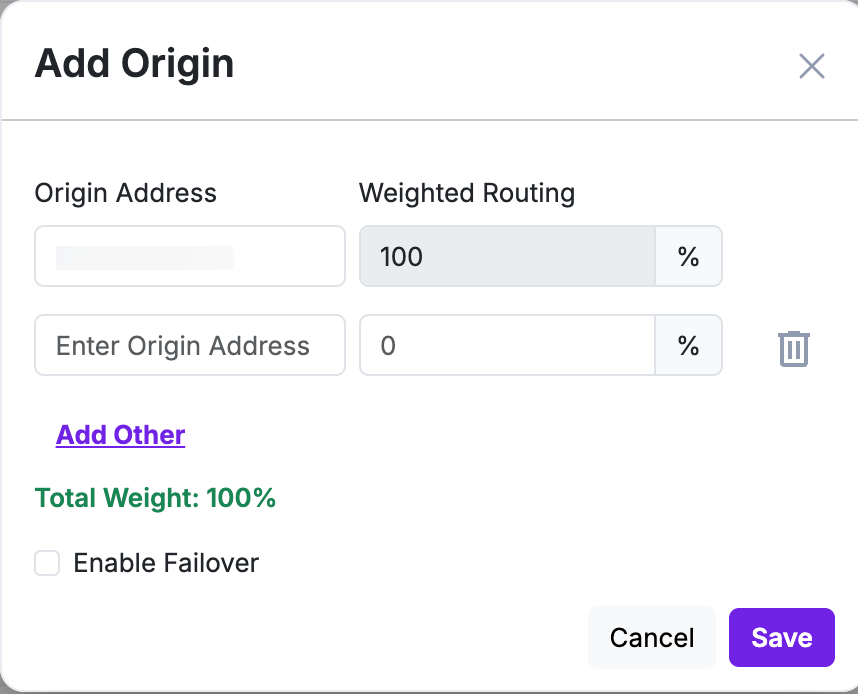Select the disabled weight field showing 100
858x694 pixels.
pyautogui.click(x=507, y=256)
